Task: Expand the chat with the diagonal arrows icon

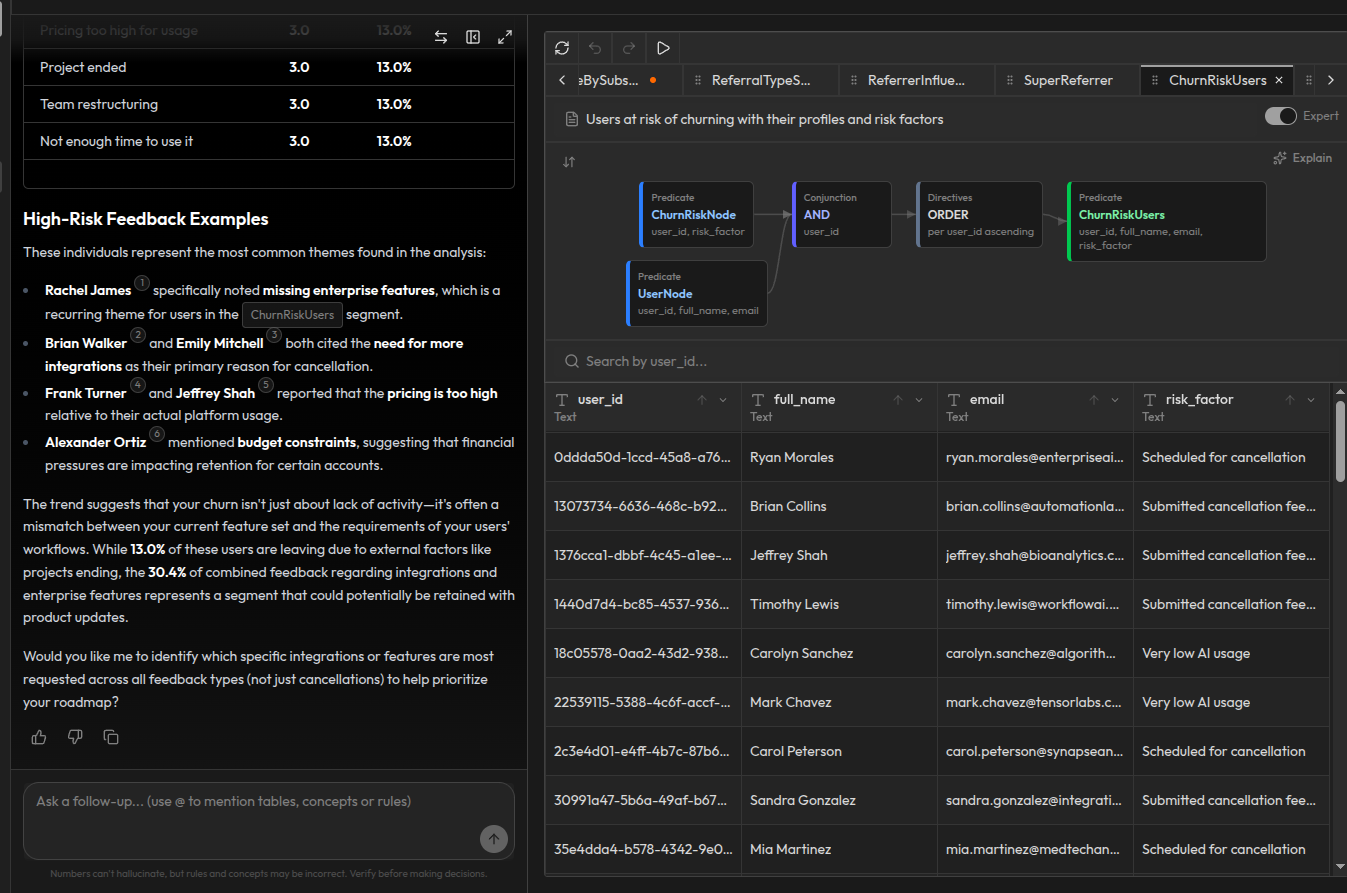Action: click(x=504, y=36)
